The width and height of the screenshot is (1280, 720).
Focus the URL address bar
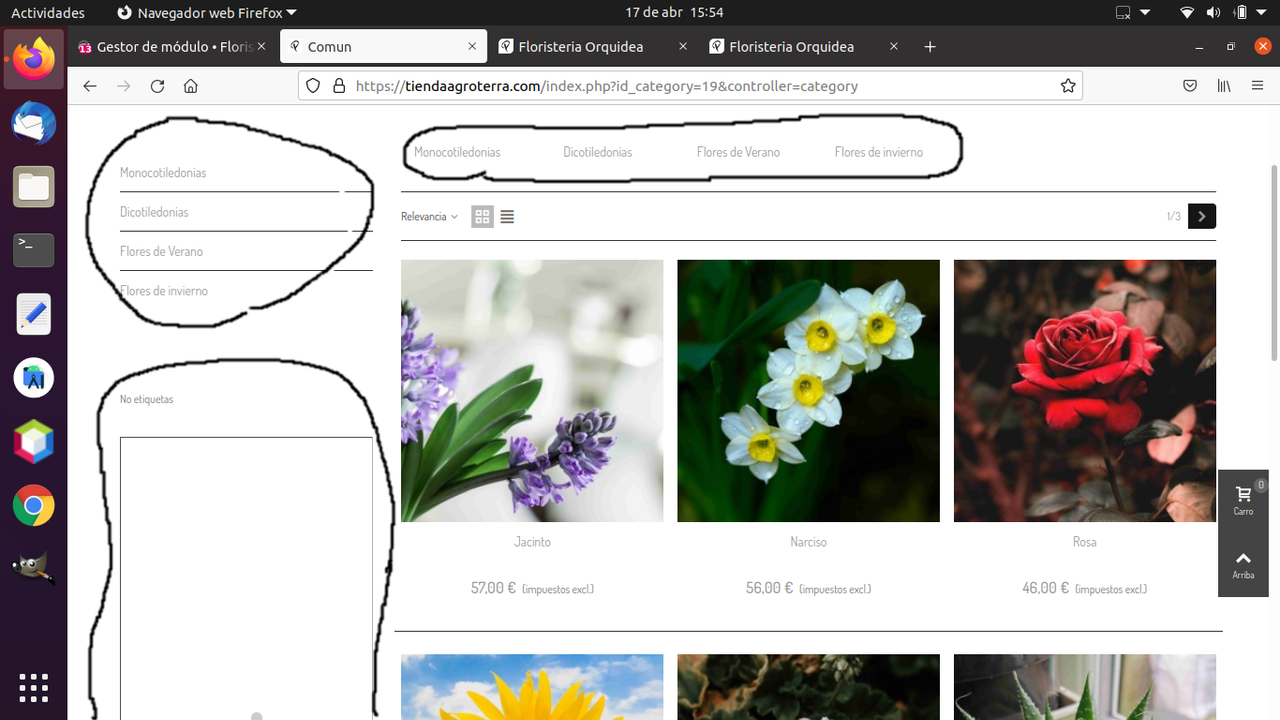coord(690,86)
